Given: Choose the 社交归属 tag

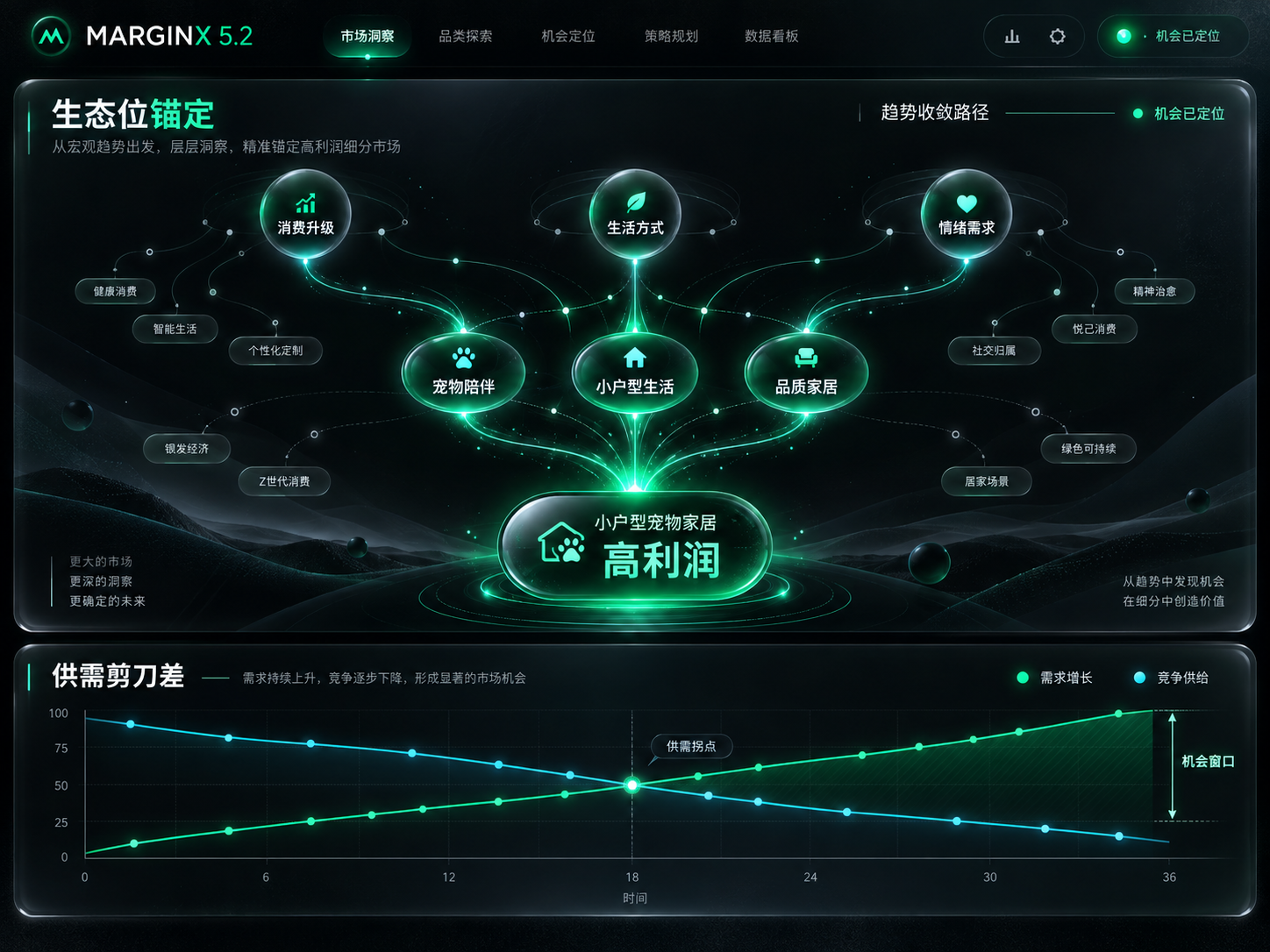Looking at the screenshot, I should (x=994, y=351).
